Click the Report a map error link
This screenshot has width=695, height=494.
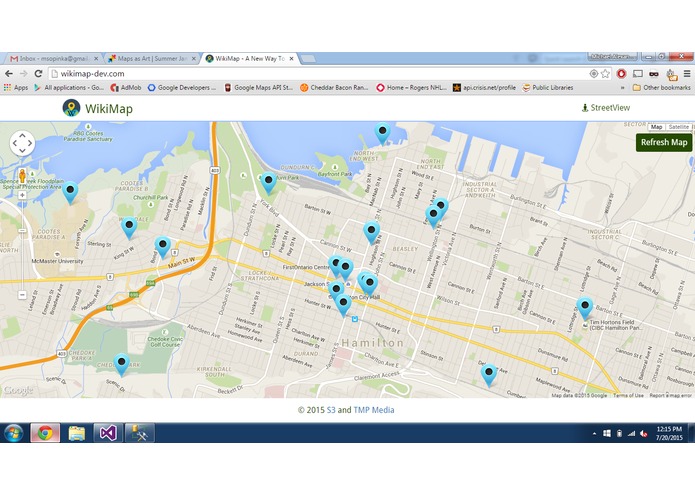[x=670, y=395]
